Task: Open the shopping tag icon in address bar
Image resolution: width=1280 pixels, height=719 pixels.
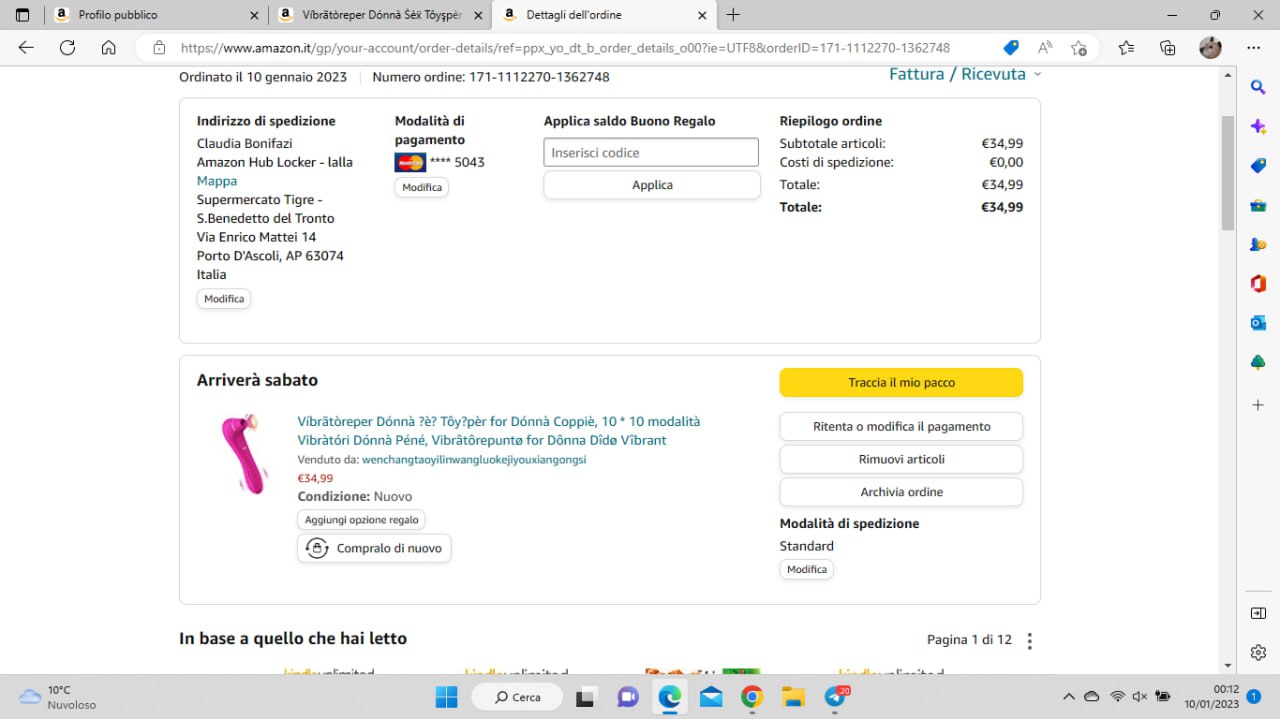Action: [1011, 48]
